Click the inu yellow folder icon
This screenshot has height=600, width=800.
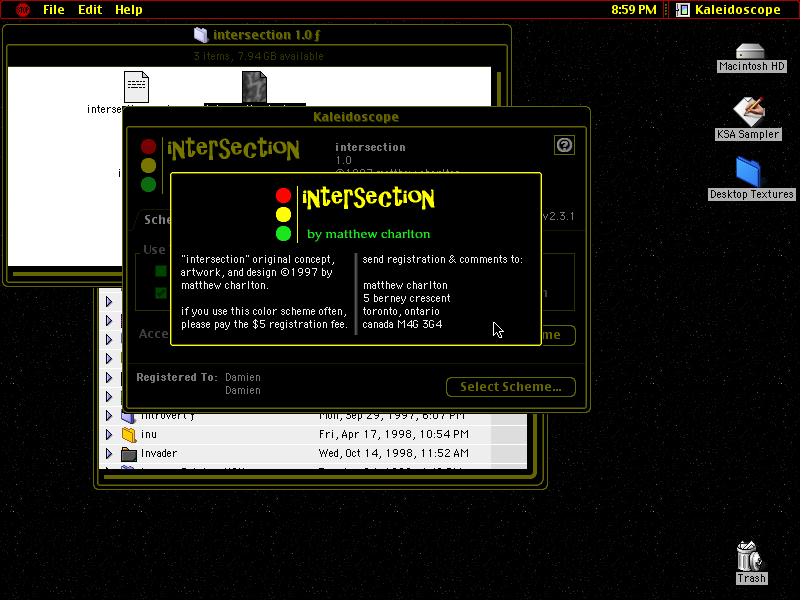click(x=129, y=434)
